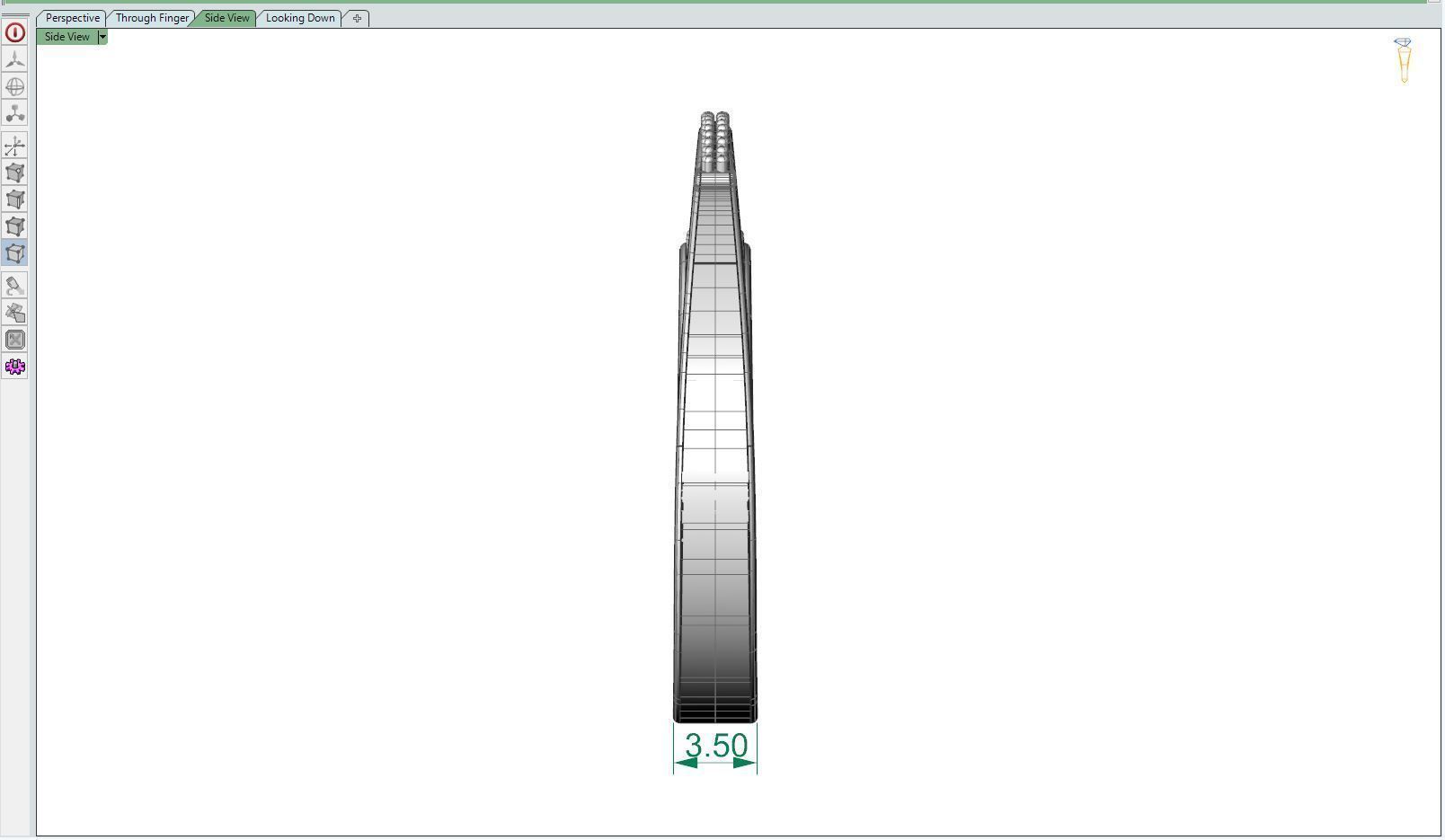
Task: Click the highlighted white cube icon
Action: pyautogui.click(x=14, y=253)
